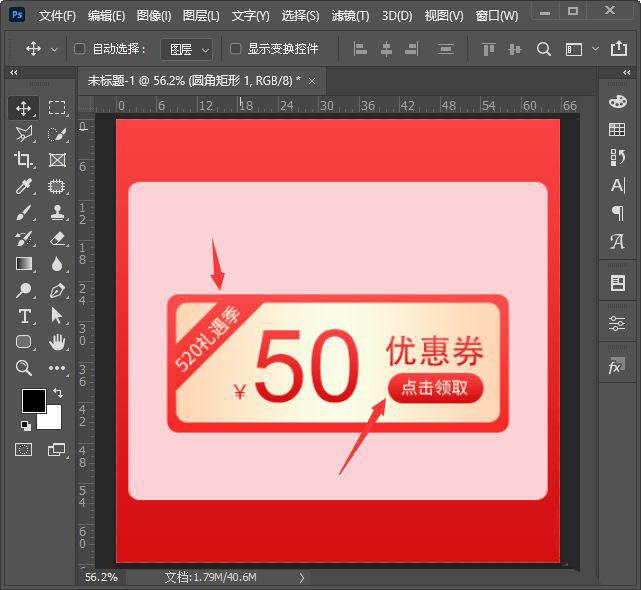
Task: Pick the Eraser tool
Action: [x=57, y=238]
